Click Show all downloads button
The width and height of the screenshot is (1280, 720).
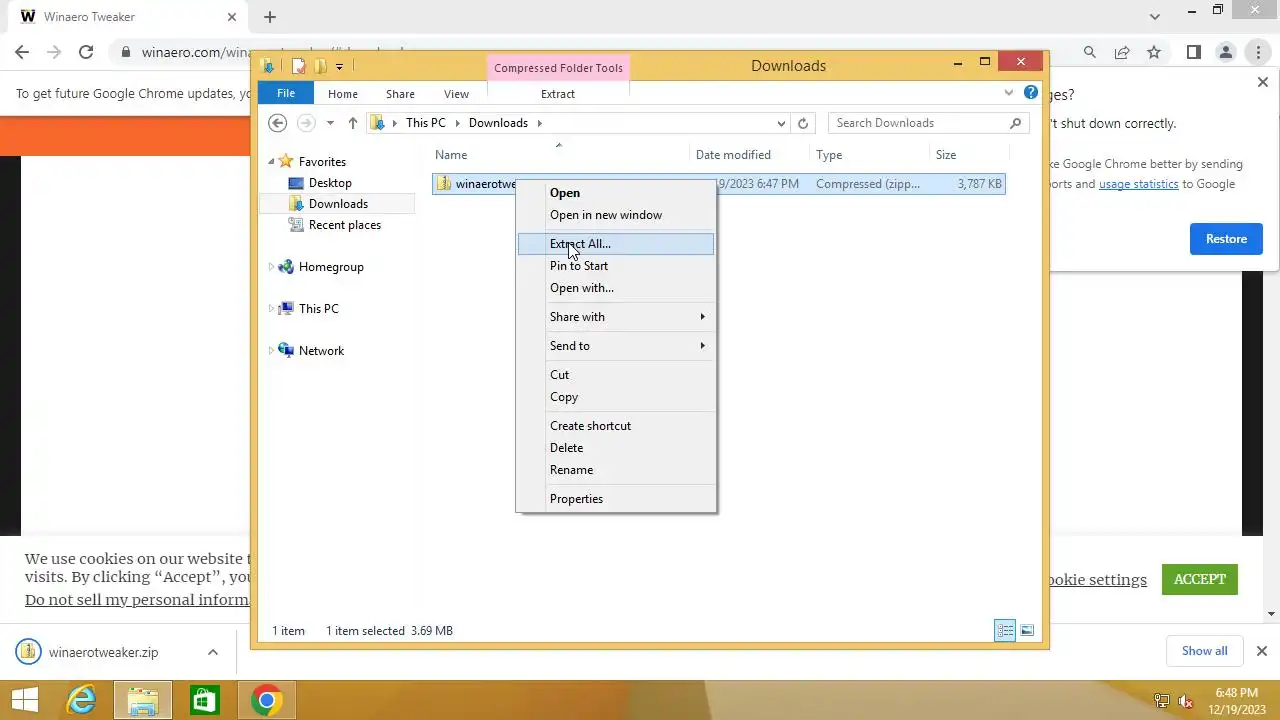(1204, 651)
